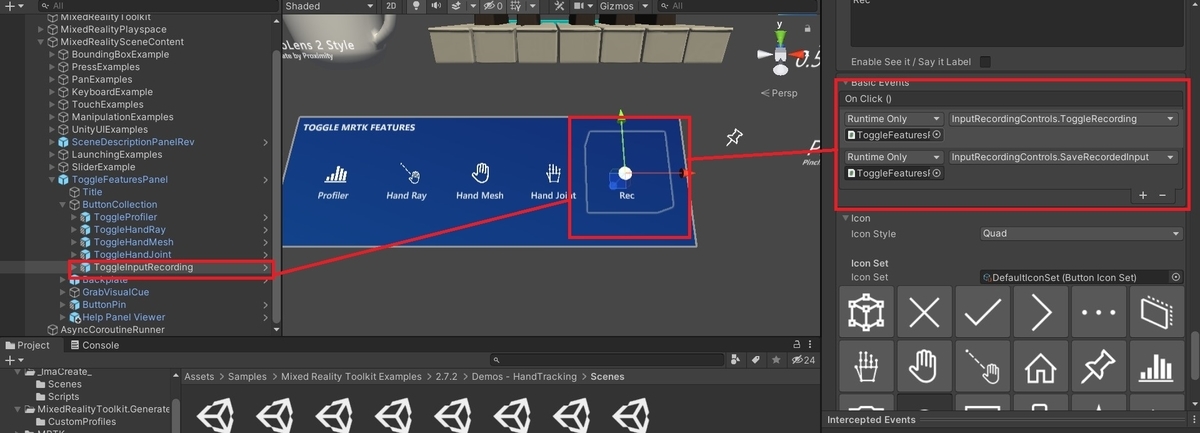This screenshot has height=433, width=1200.
Task: Open prefab arrow for SceneDescriptionPanelRev row
Action: [265, 142]
